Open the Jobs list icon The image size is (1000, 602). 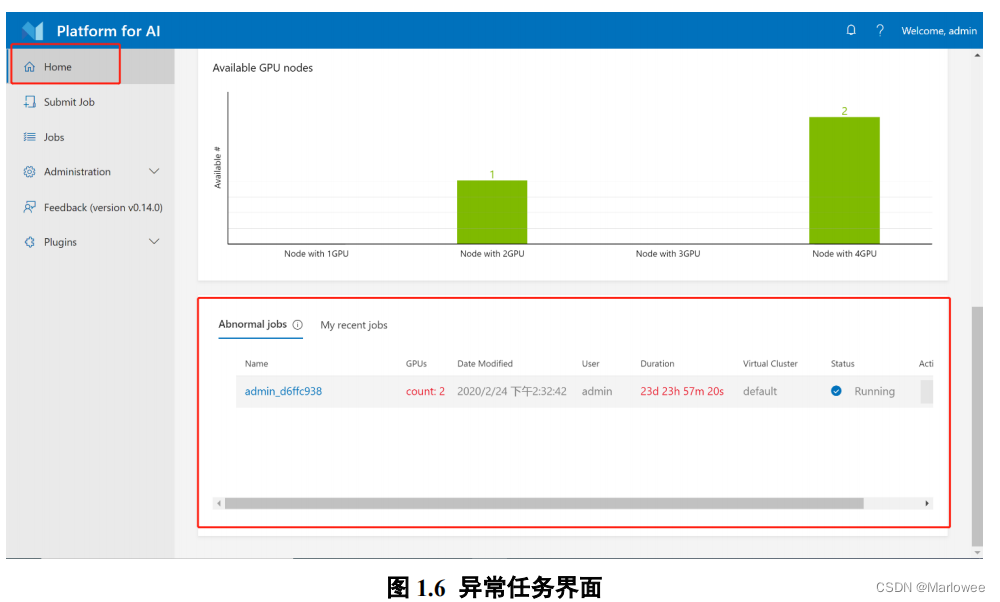point(28,137)
